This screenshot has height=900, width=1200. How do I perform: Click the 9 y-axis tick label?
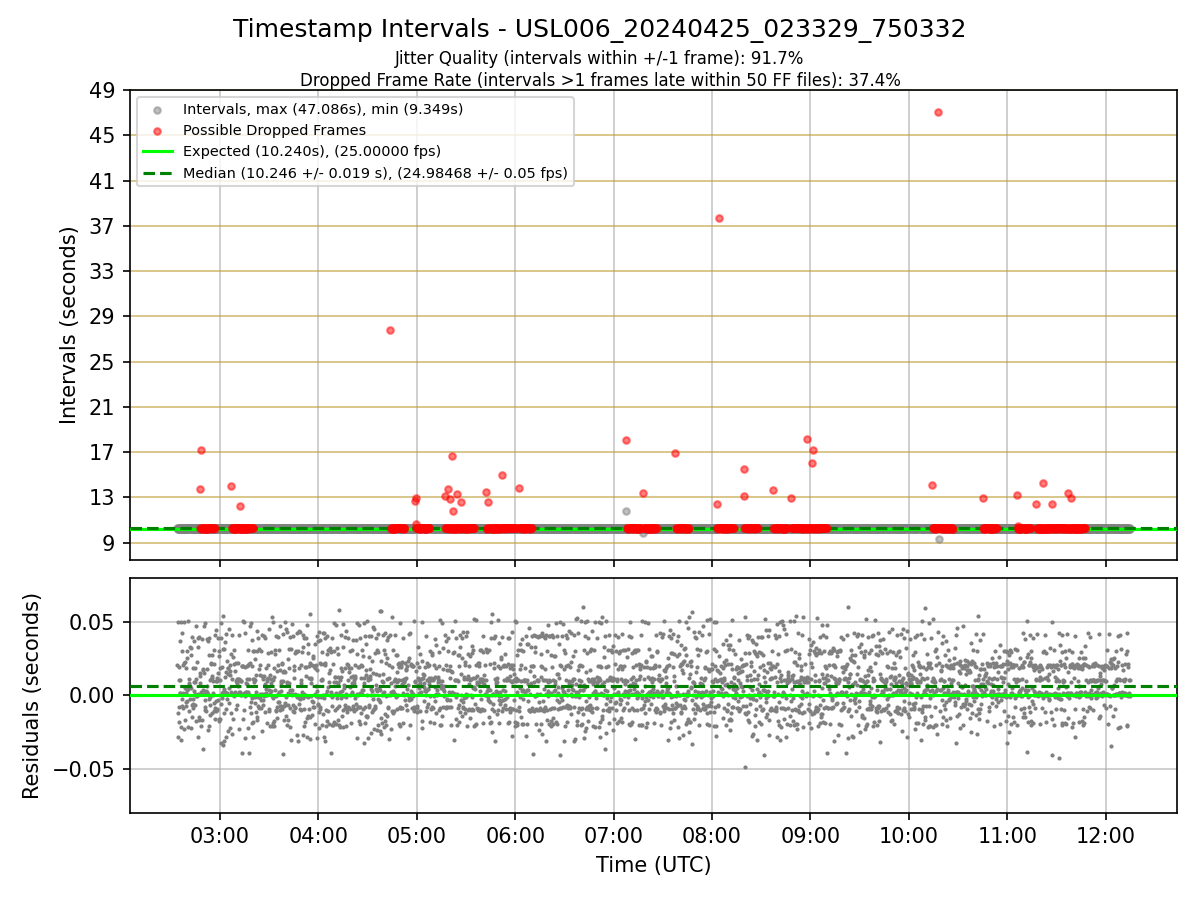pos(111,543)
